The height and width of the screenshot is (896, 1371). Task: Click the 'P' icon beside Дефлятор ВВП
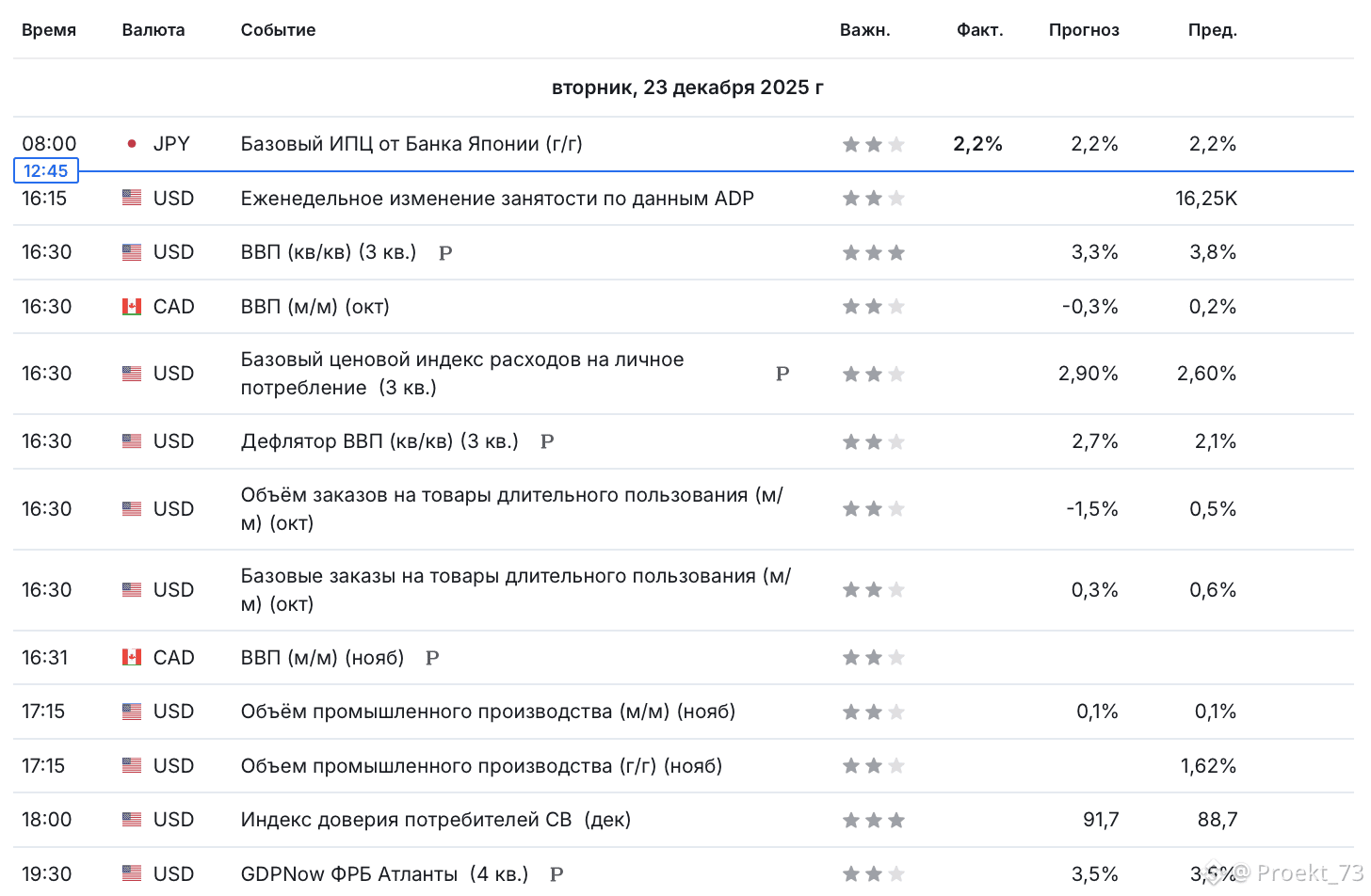point(547,441)
